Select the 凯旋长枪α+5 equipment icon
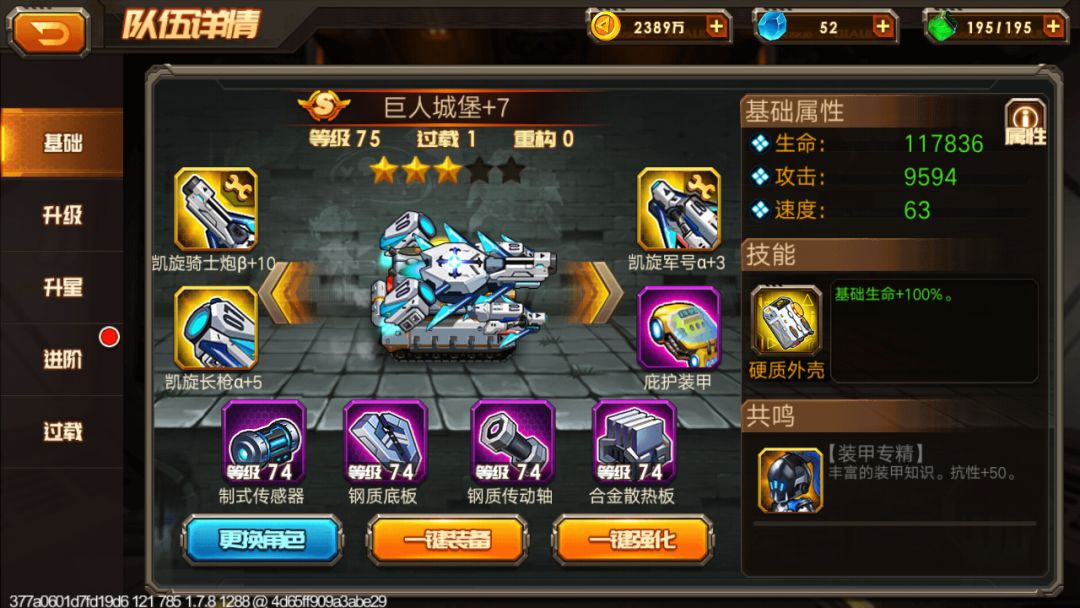1080x608 pixels. tap(216, 328)
